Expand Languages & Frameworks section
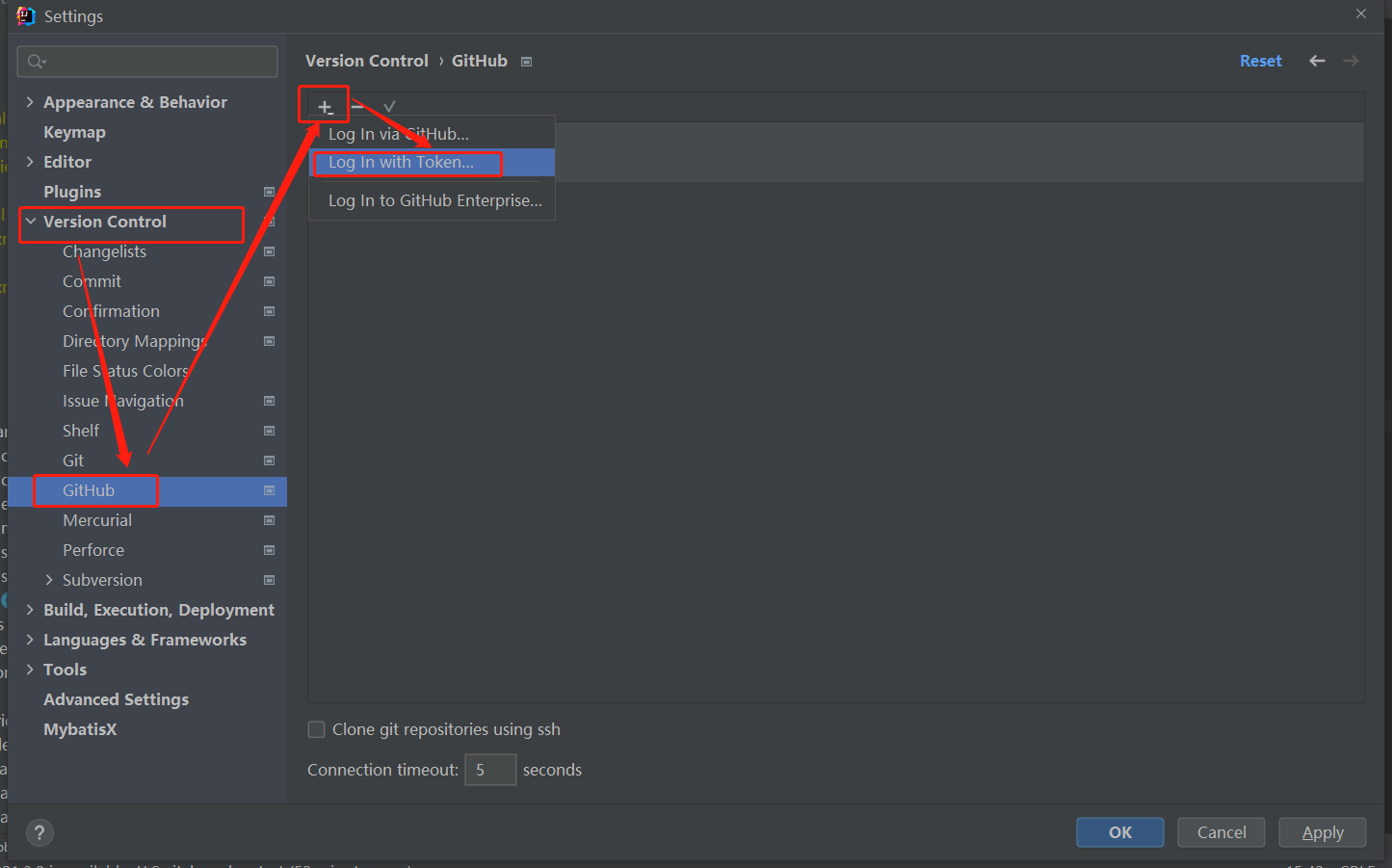Image resolution: width=1392 pixels, height=868 pixels. 30,640
